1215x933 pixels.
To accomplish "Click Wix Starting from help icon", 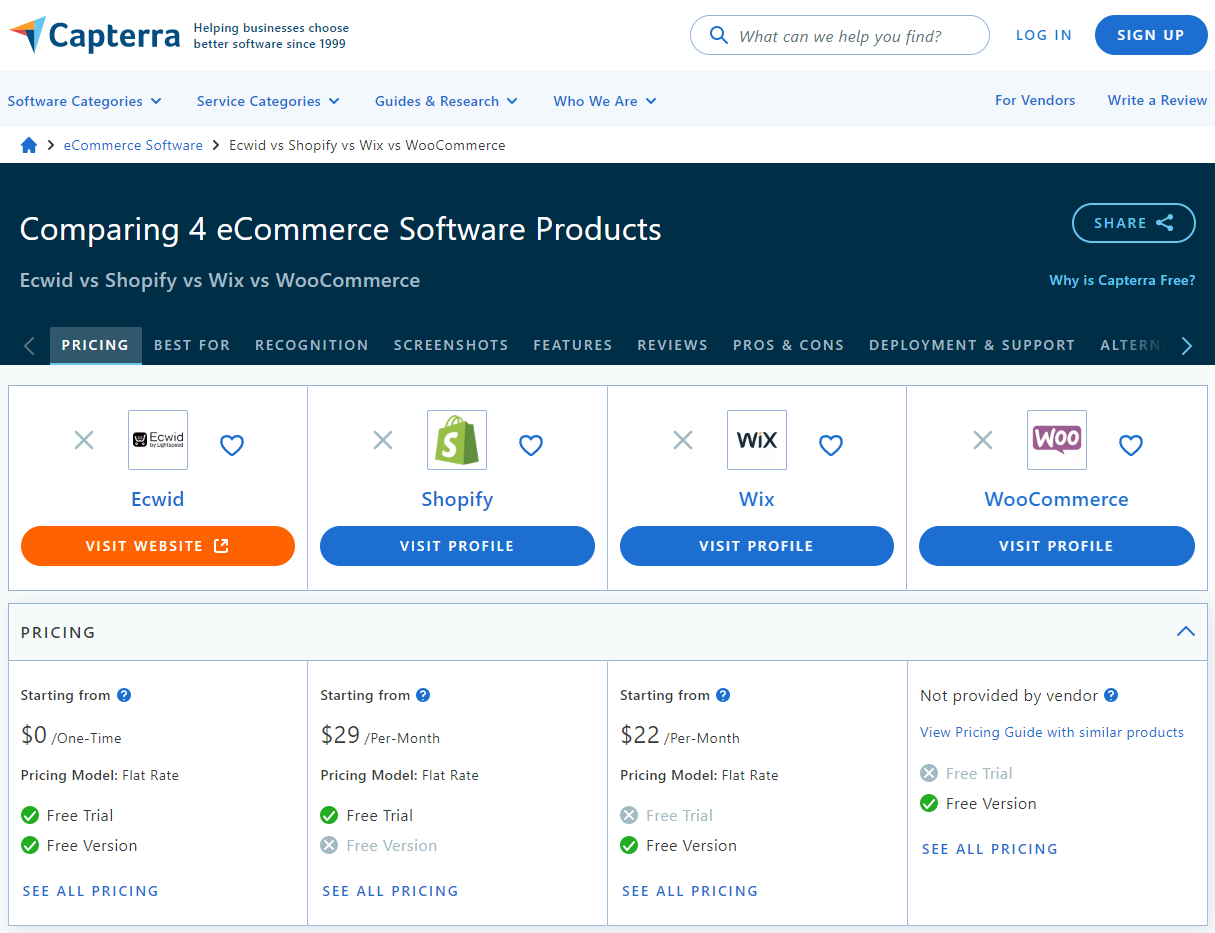I will (723, 695).
